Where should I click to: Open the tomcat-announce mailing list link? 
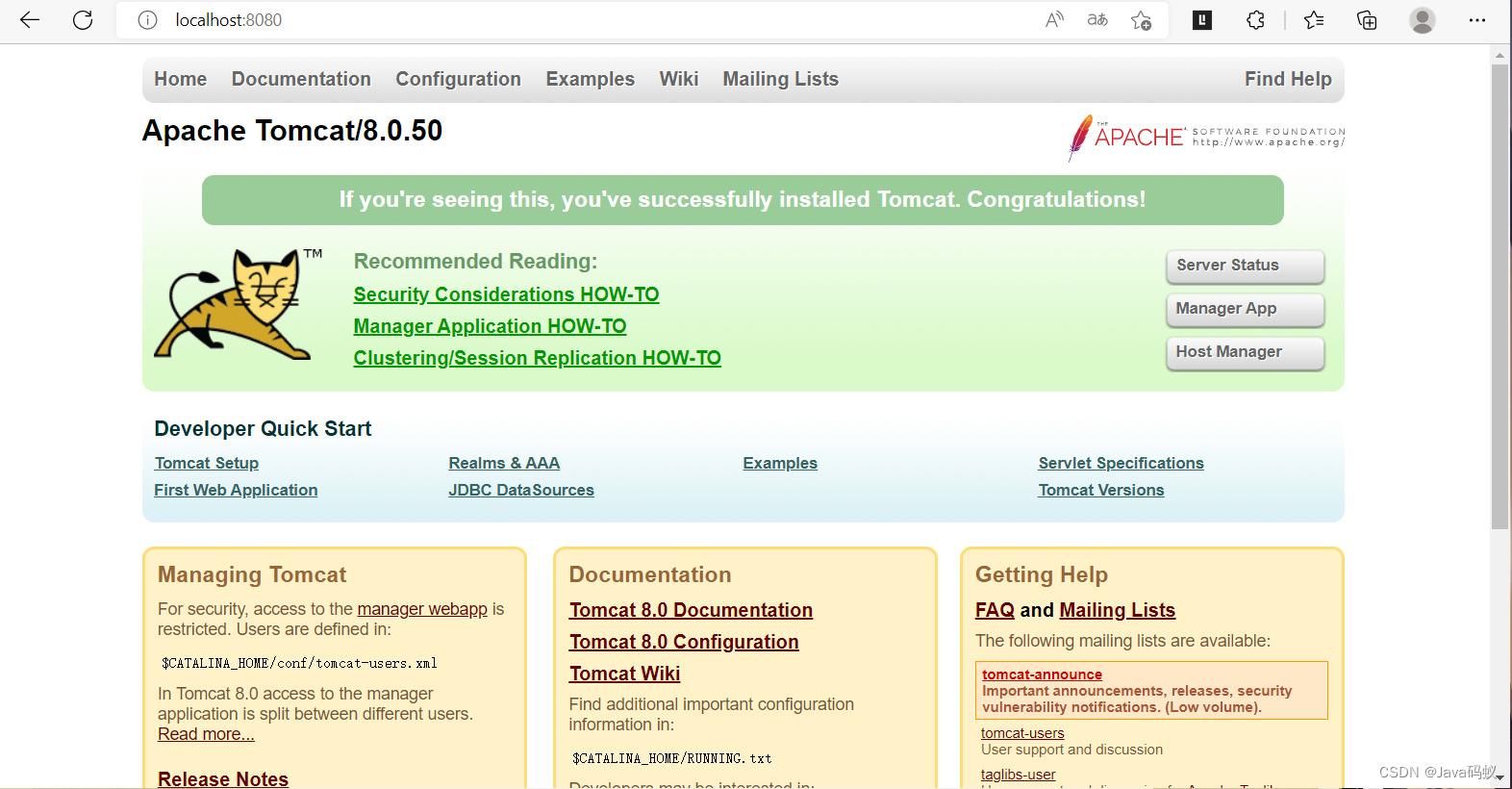coord(1042,674)
